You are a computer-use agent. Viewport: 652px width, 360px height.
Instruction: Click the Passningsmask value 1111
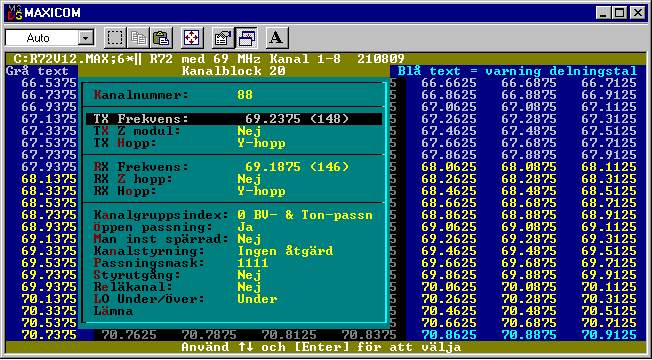tap(253, 263)
